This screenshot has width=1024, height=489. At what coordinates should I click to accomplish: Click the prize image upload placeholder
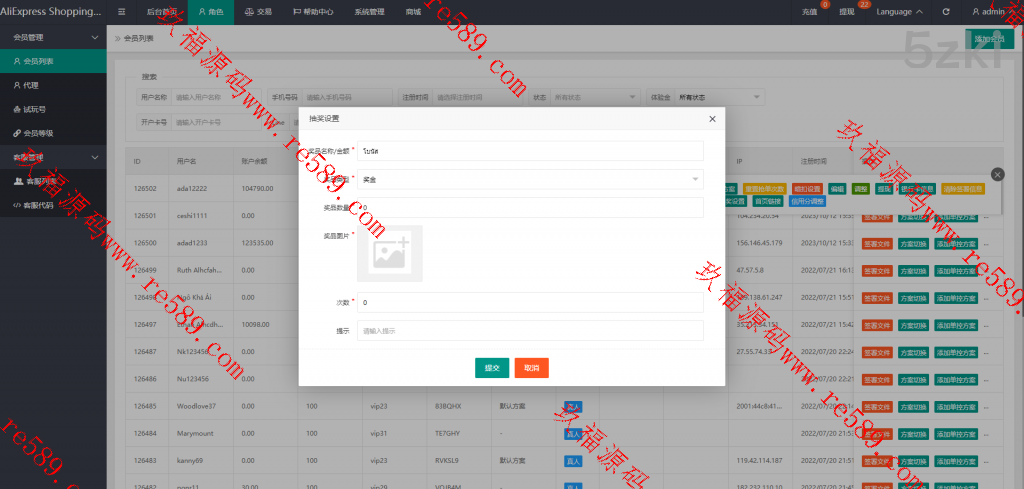[389, 252]
